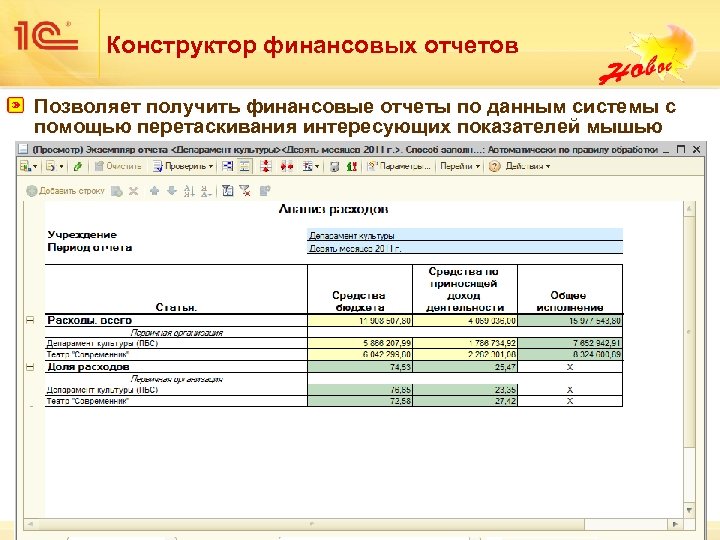Click the copy row icon after Добавить строку
Viewport: 720px width, 540px height.
click(117, 191)
